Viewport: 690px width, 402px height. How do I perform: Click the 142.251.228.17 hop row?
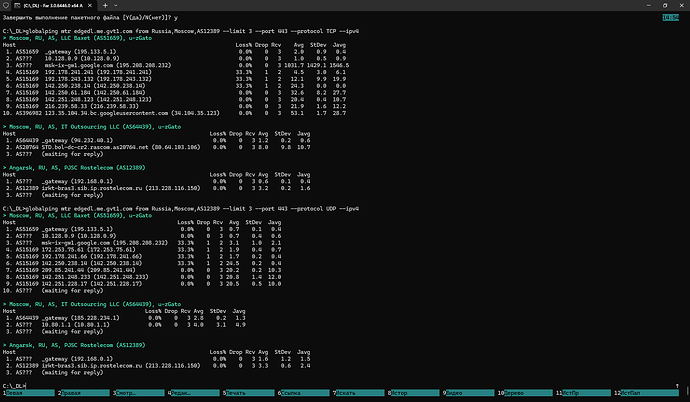pos(142,284)
